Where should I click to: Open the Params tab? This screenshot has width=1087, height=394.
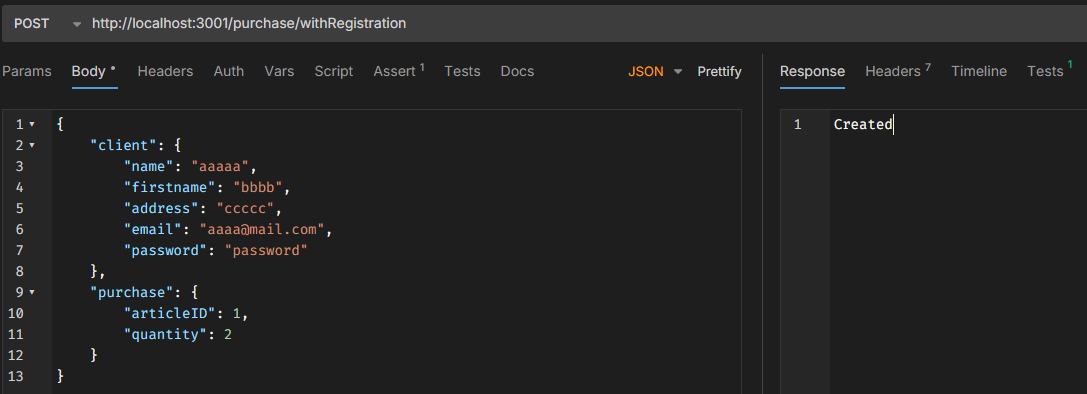click(26, 71)
